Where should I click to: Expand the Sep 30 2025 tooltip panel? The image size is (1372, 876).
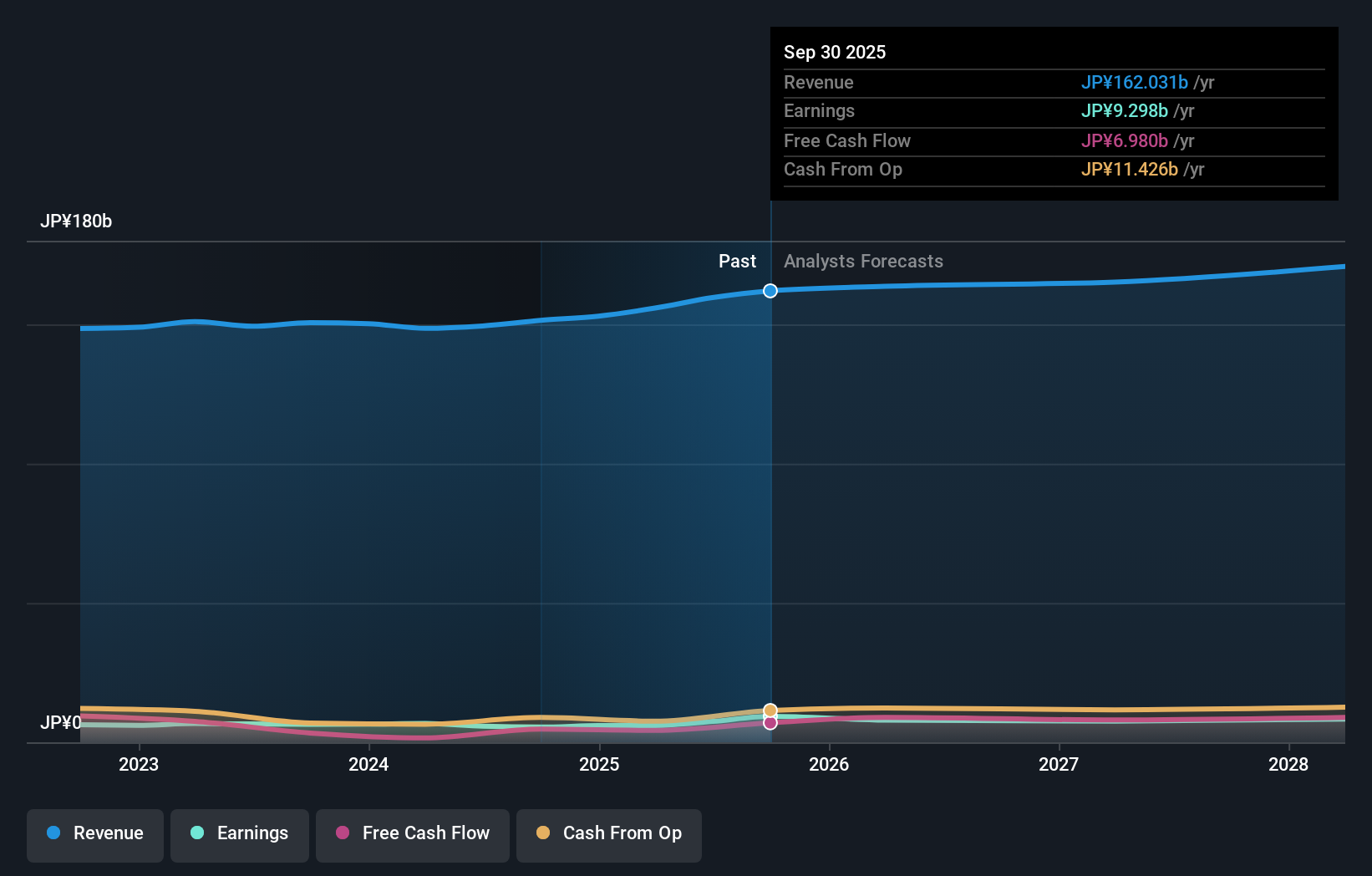pos(1054,114)
